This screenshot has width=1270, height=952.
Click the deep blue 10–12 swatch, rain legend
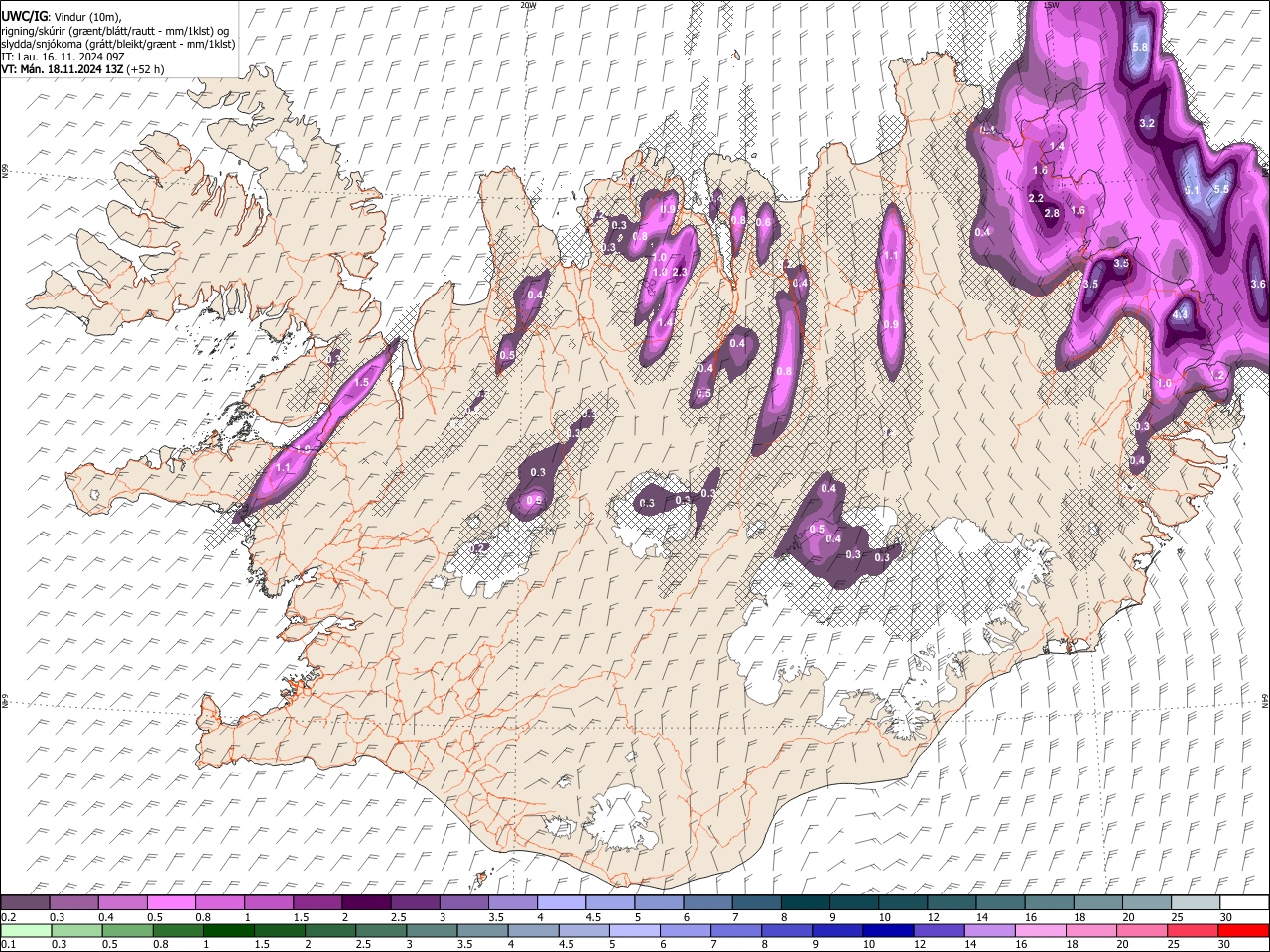point(887,930)
